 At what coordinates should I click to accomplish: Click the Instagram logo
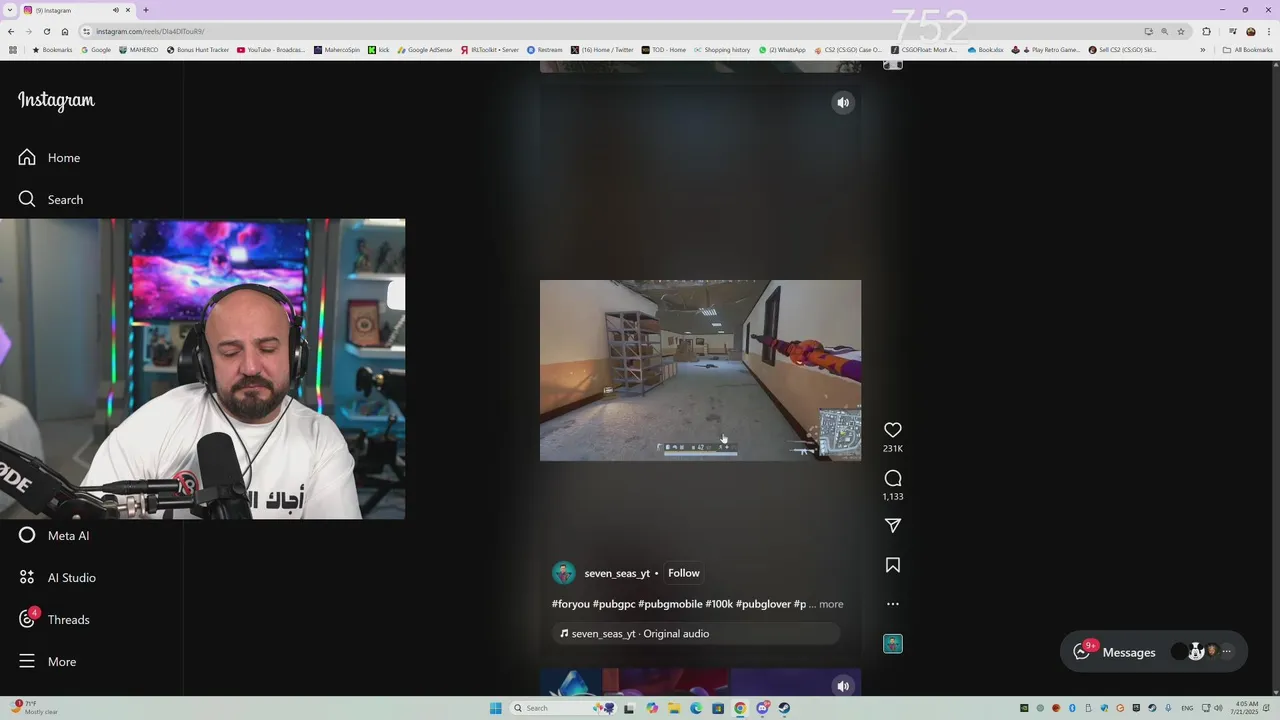coord(56,101)
